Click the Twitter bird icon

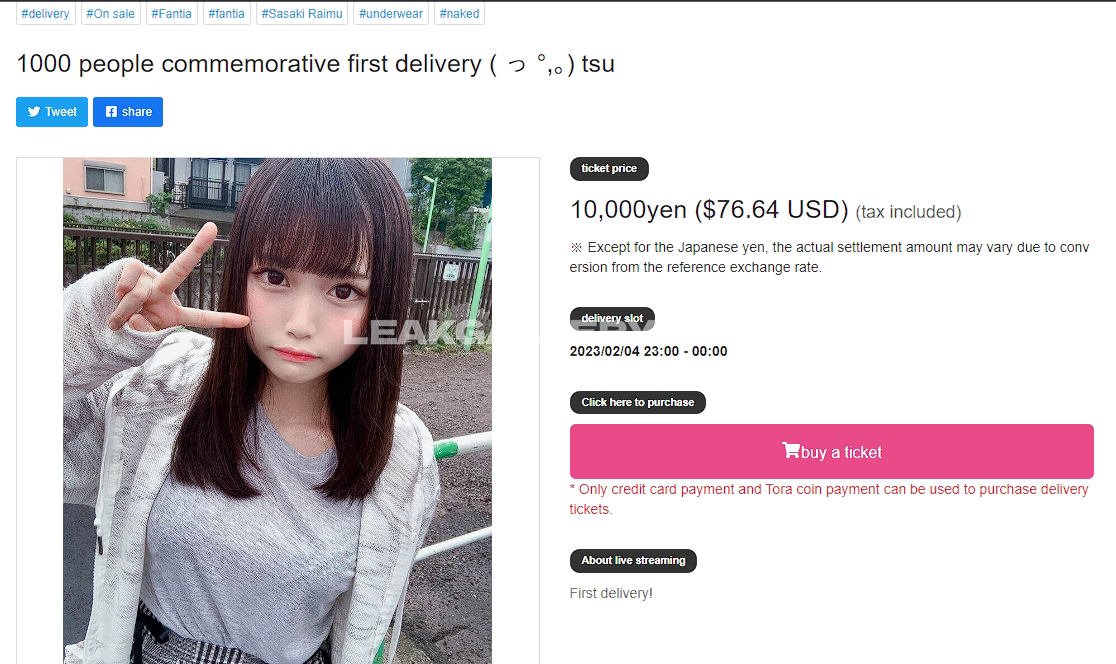(x=33, y=112)
